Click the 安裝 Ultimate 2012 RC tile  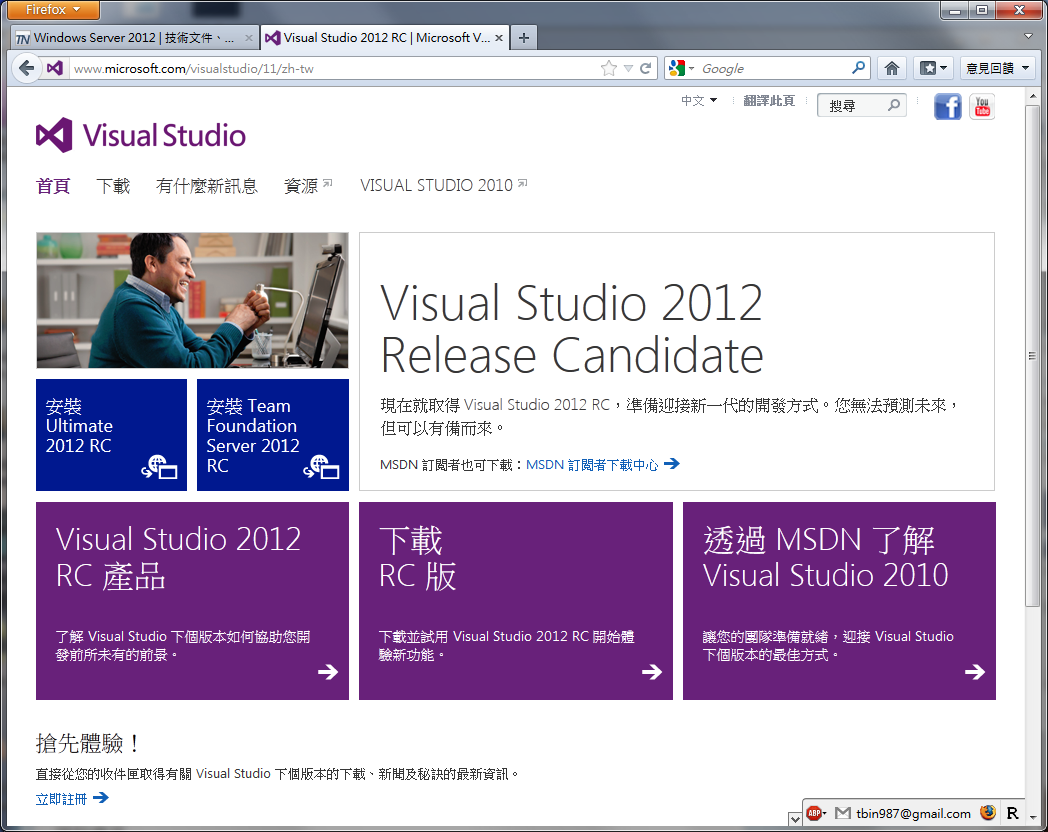(112, 435)
